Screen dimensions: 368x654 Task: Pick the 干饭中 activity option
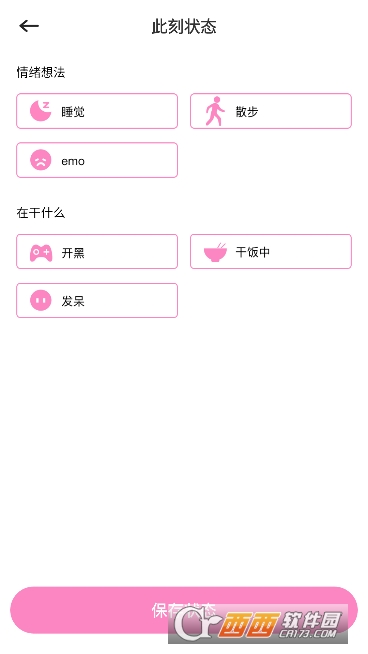tap(271, 252)
